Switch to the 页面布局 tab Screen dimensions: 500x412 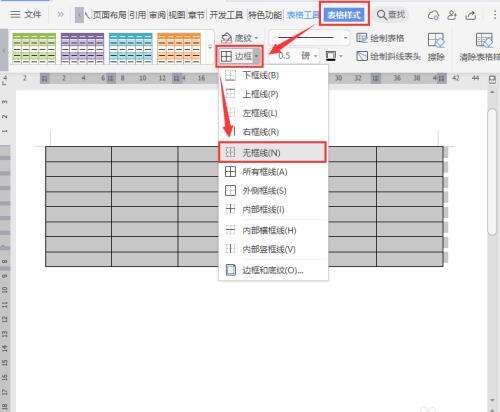109,15
